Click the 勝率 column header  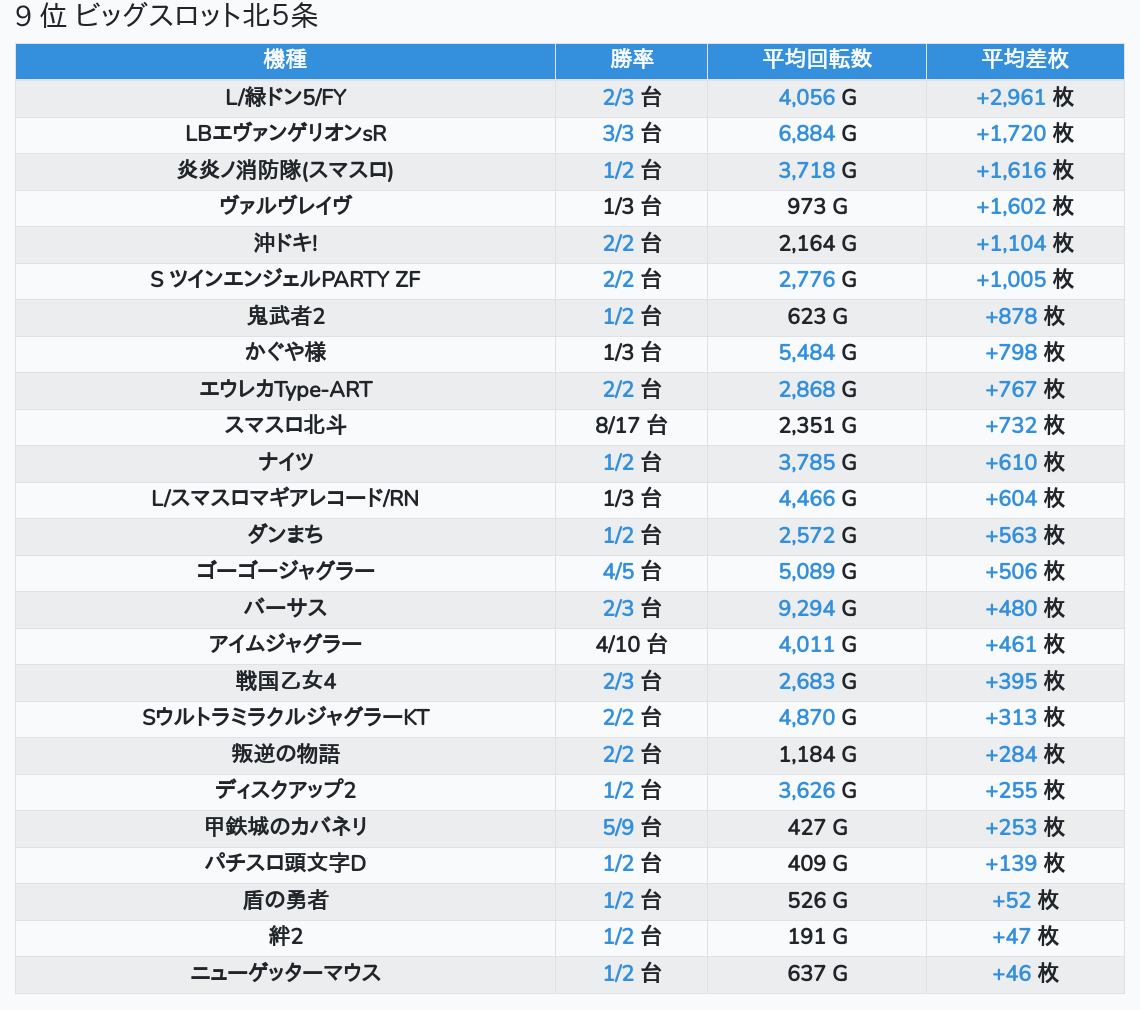pos(631,60)
